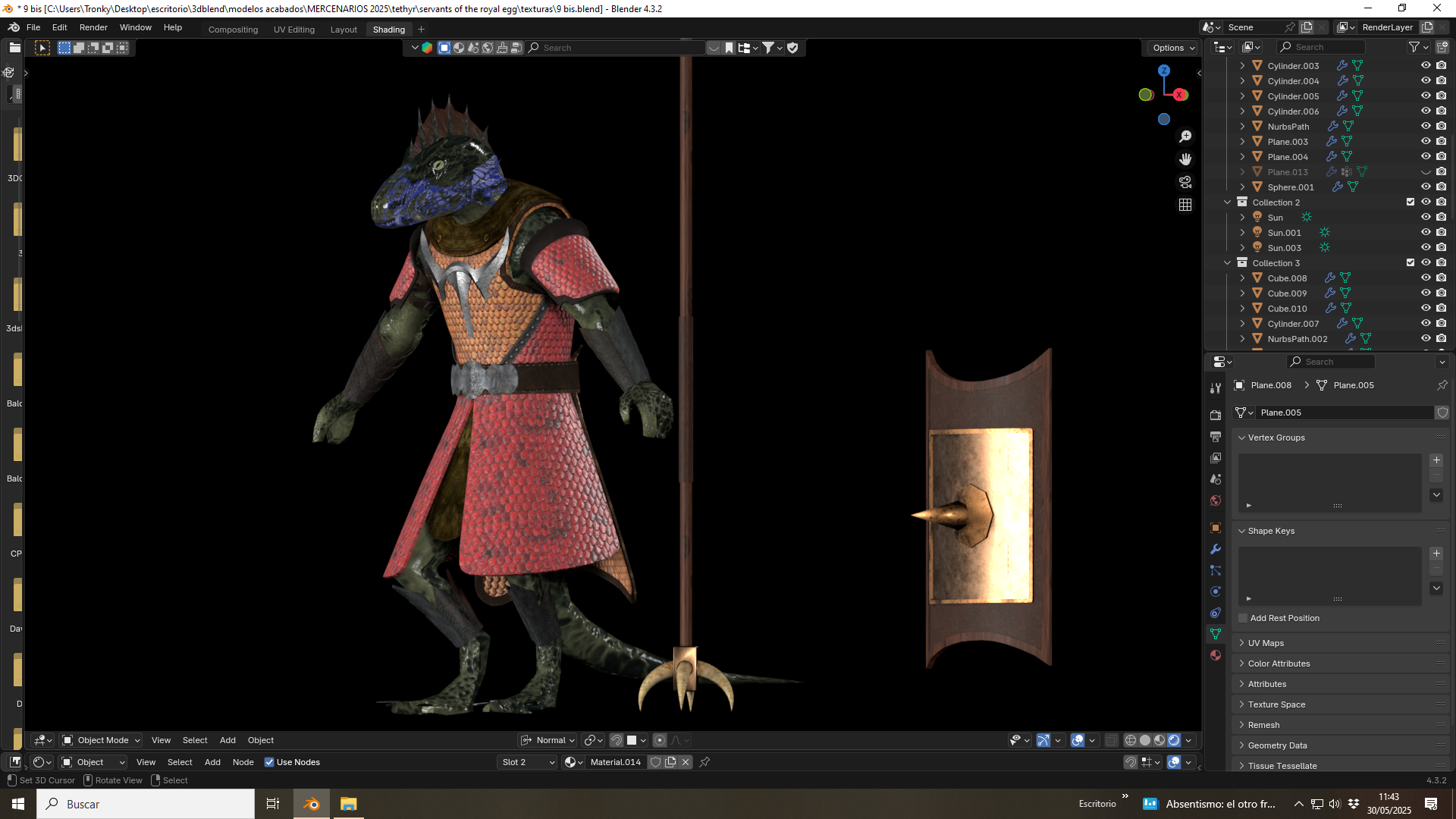Viewport: 1456px width, 819px height.
Task: Open the Modifiers properties tab wrench icon
Action: pos(1216,549)
